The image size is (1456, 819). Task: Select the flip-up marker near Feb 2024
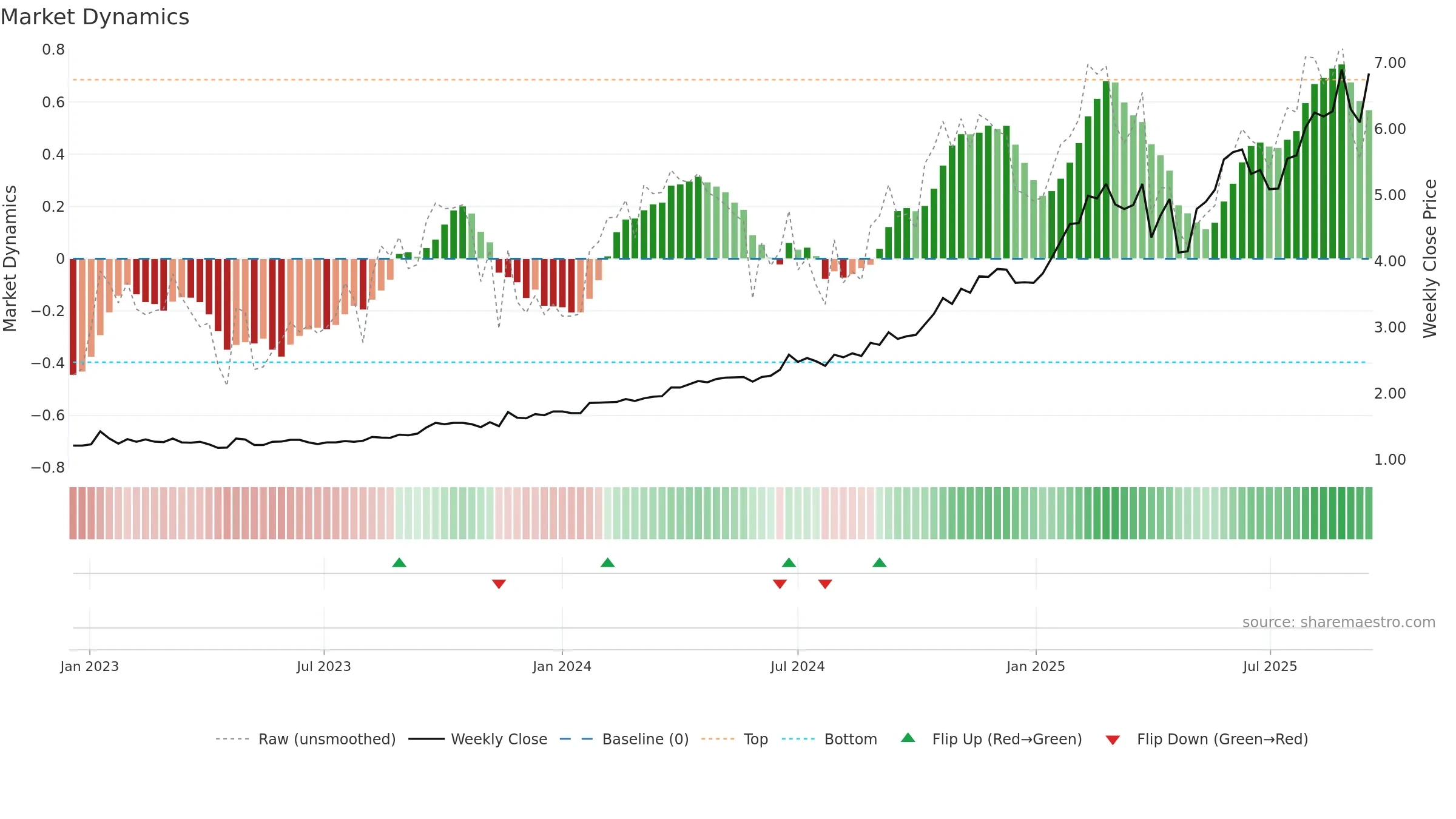pos(608,563)
